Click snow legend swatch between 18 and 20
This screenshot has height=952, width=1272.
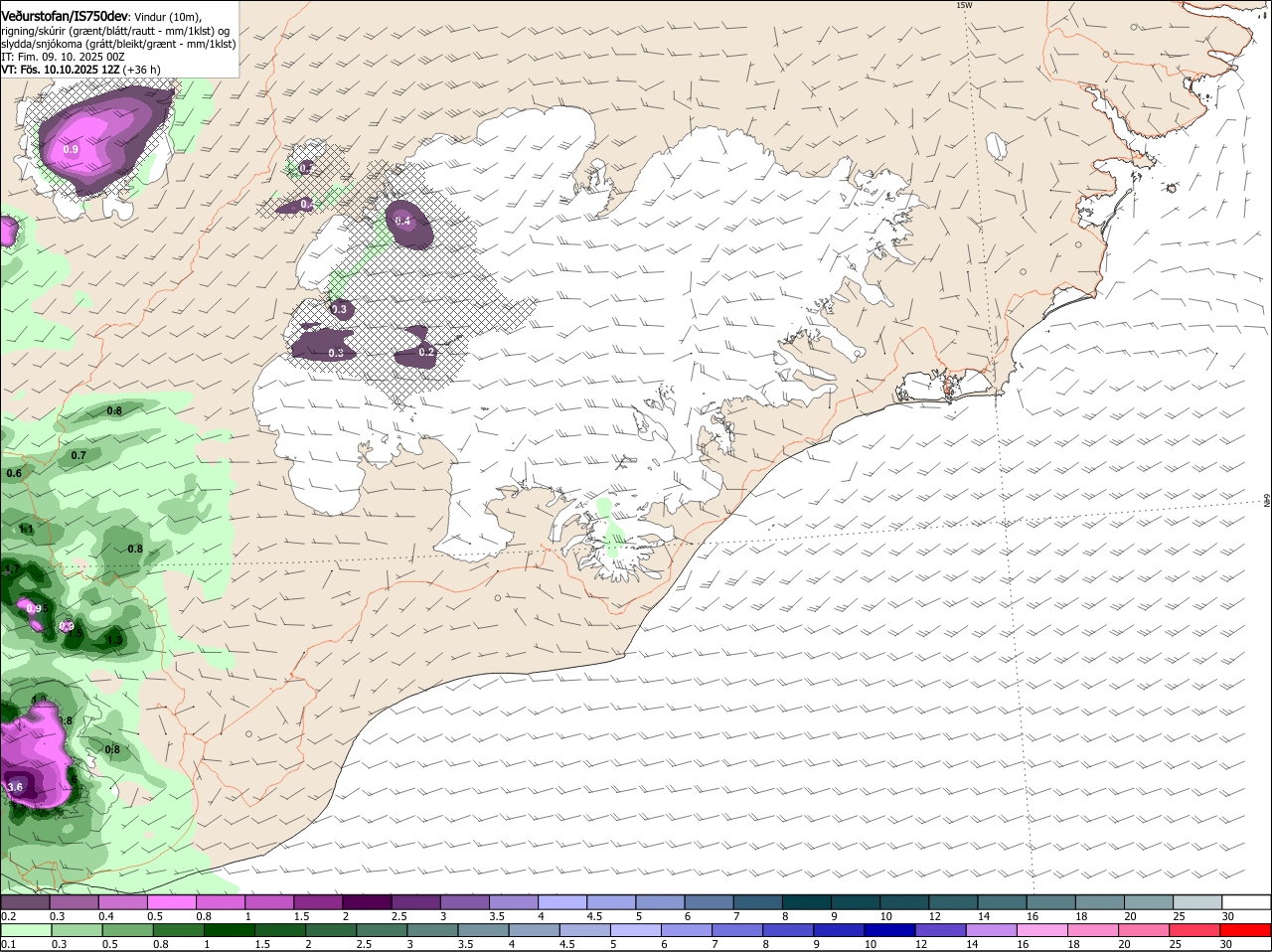coord(1101,902)
